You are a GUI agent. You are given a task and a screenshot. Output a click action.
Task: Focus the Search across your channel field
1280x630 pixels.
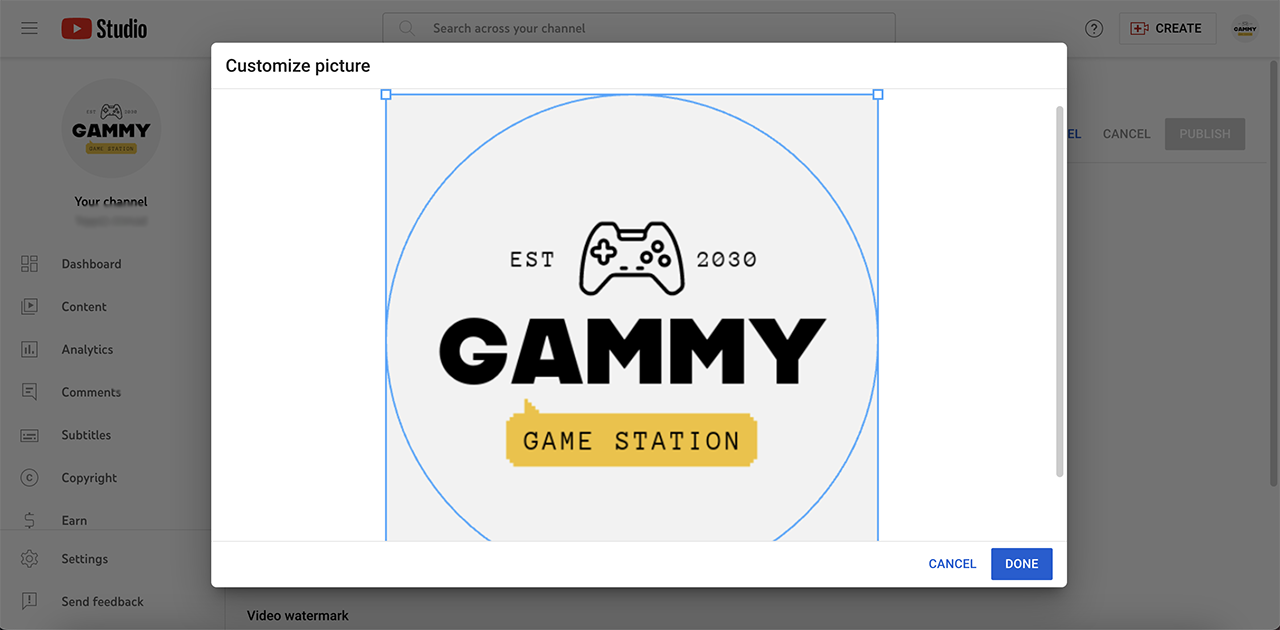click(x=639, y=28)
